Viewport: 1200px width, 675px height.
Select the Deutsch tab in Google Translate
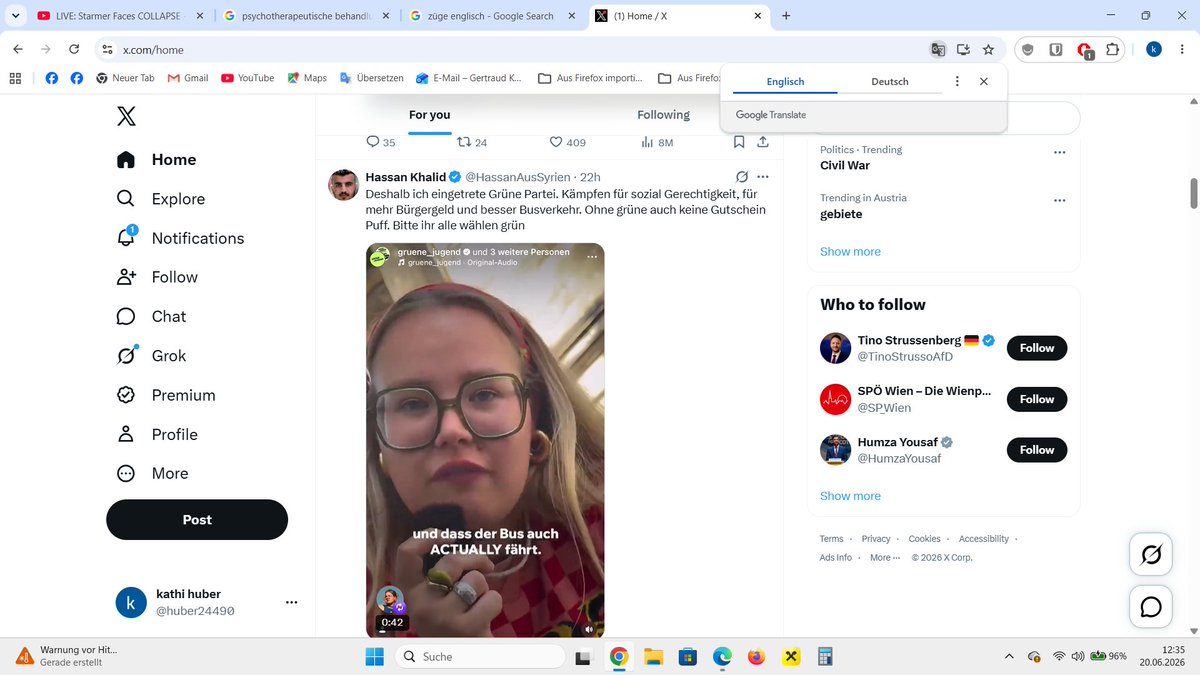coord(890,82)
